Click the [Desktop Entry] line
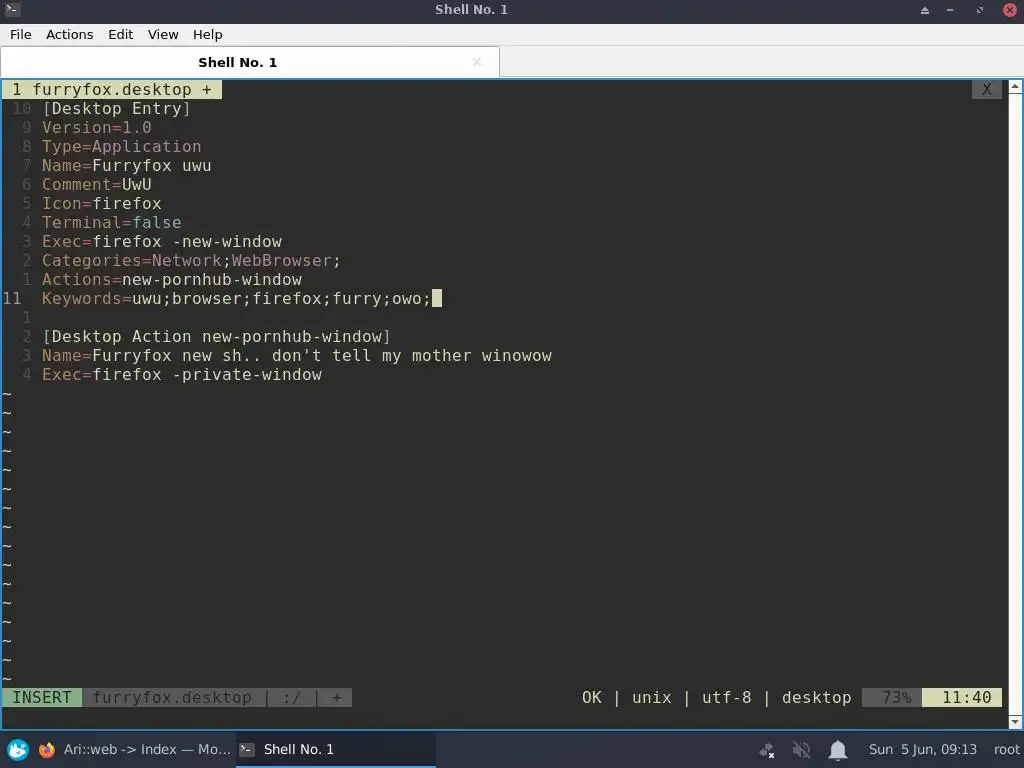 coord(116,108)
